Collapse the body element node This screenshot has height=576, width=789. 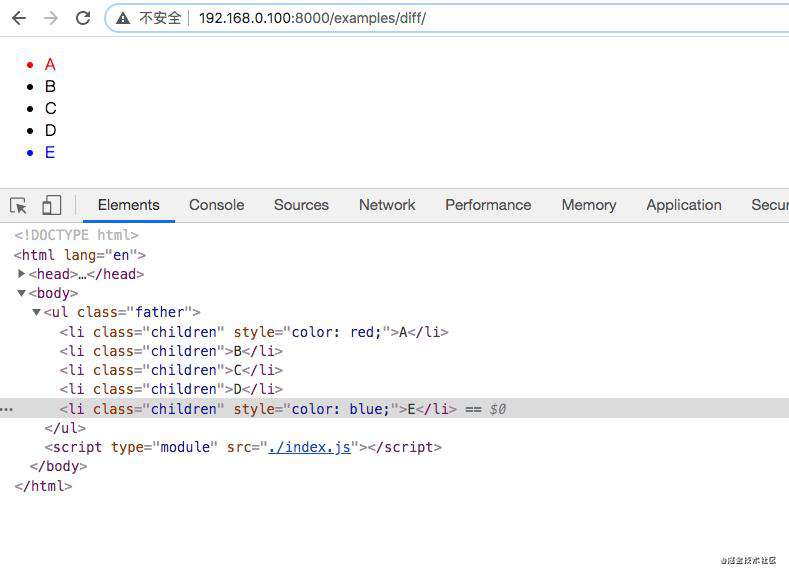[x=21, y=293]
